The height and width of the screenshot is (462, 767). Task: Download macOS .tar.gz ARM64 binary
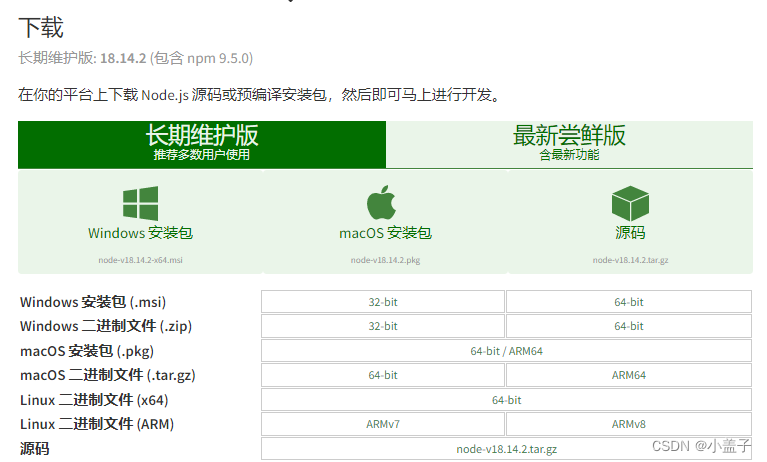click(x=629, y=375)
